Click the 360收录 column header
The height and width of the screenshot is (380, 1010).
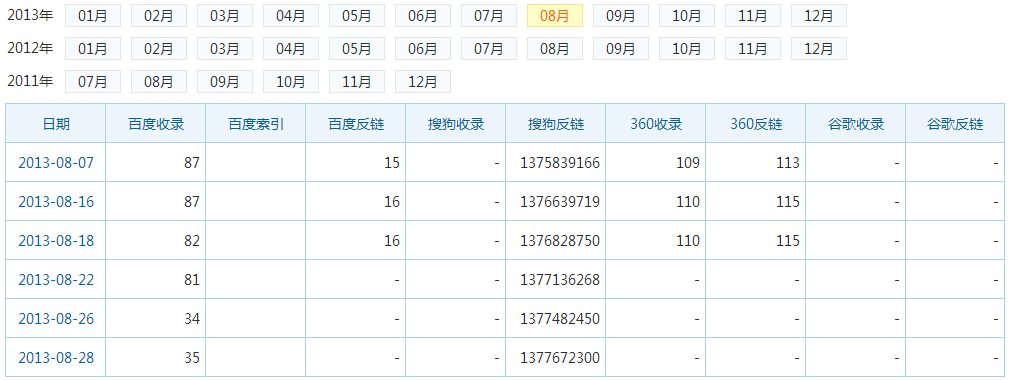(656, 124)
